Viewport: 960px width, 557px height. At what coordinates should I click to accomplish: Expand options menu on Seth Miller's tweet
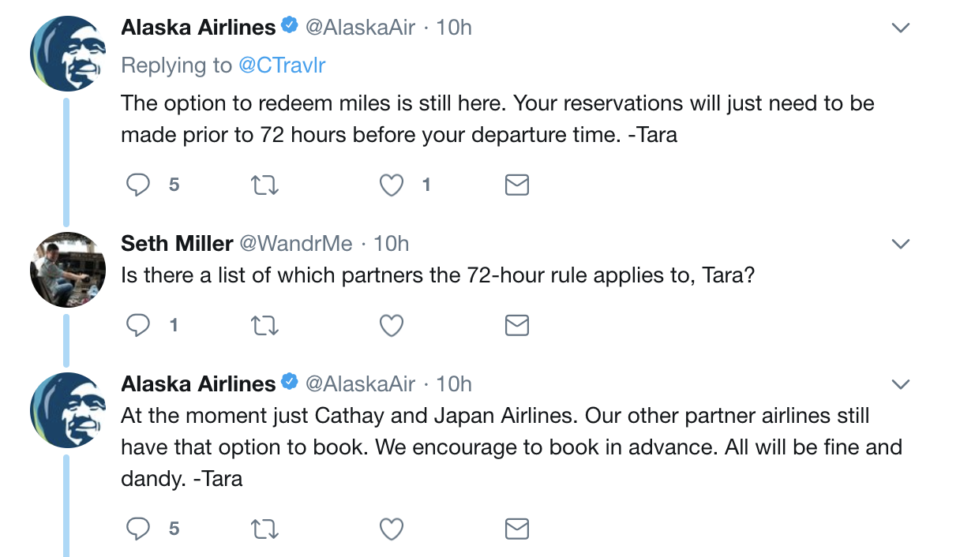[x=900, y=244]
